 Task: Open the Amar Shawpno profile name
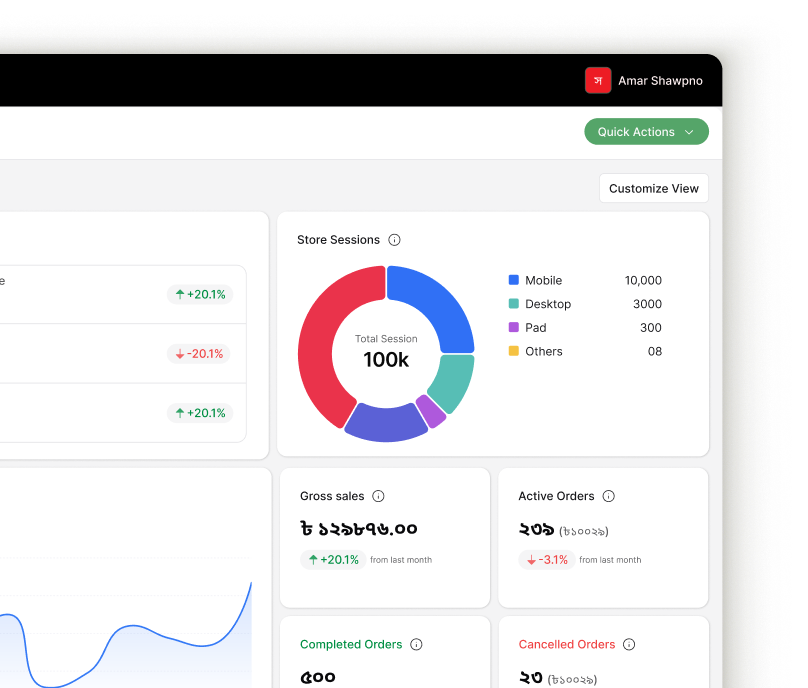pyautogui.click(x=660, y=81)
